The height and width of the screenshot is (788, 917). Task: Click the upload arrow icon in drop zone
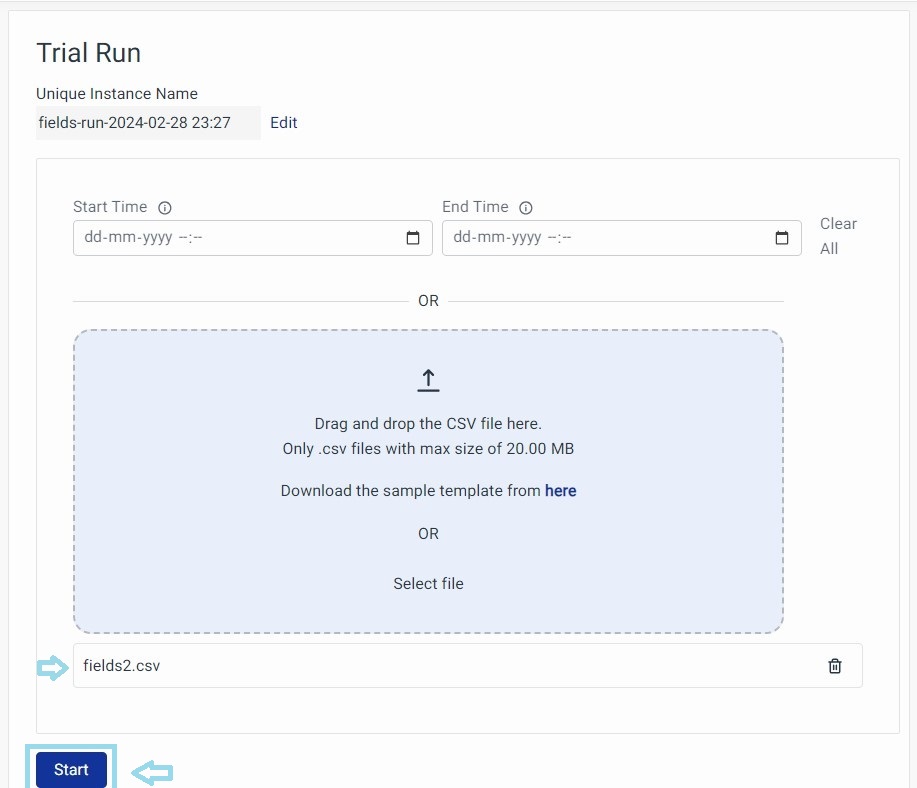click(428, 380)
